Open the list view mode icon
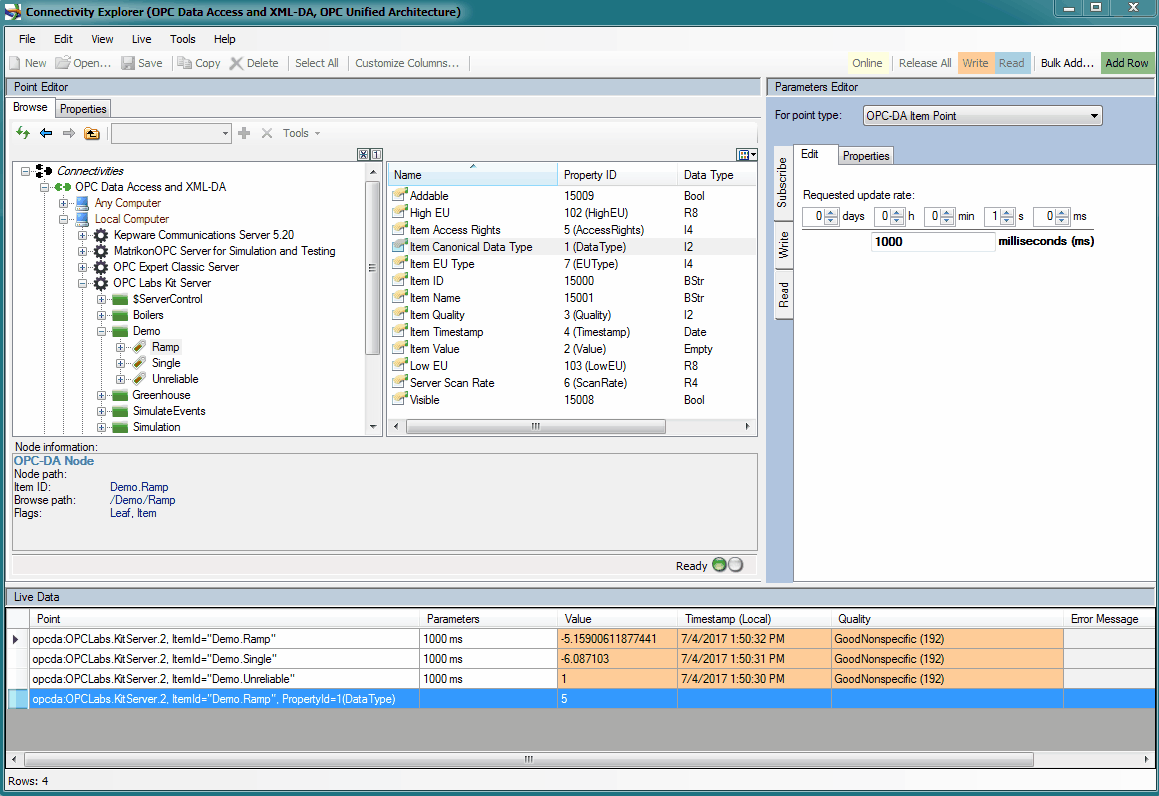Image resolution: width=1159 pixels, height=796 pixels. point(745,154)
